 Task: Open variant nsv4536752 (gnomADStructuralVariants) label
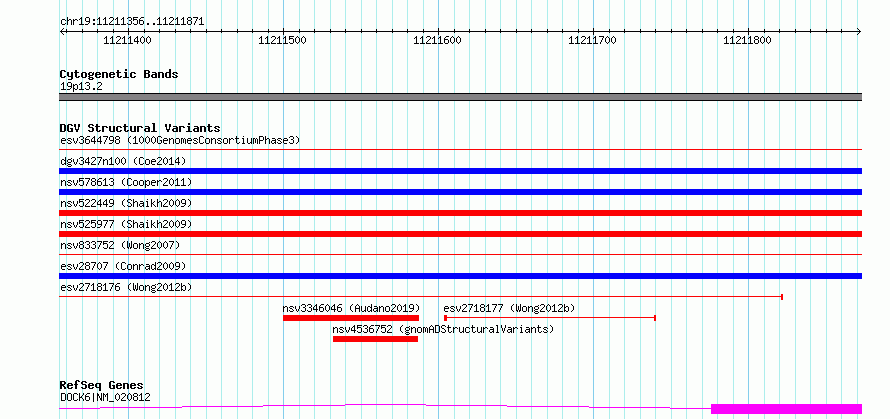443,329
